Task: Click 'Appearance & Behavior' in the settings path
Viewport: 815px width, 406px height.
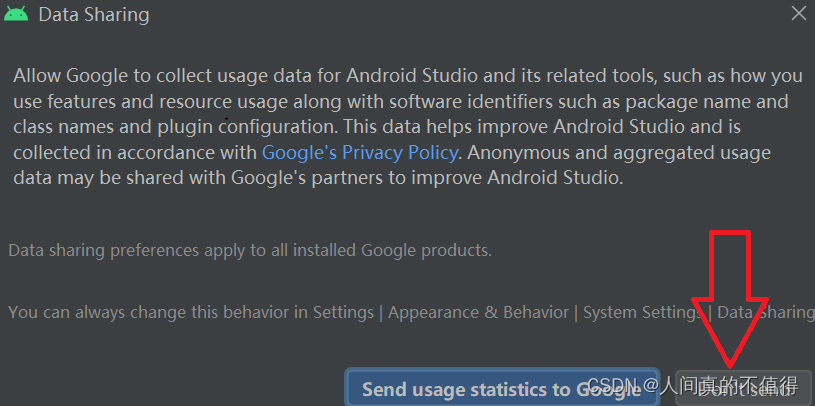Action: tap(478, 312)
